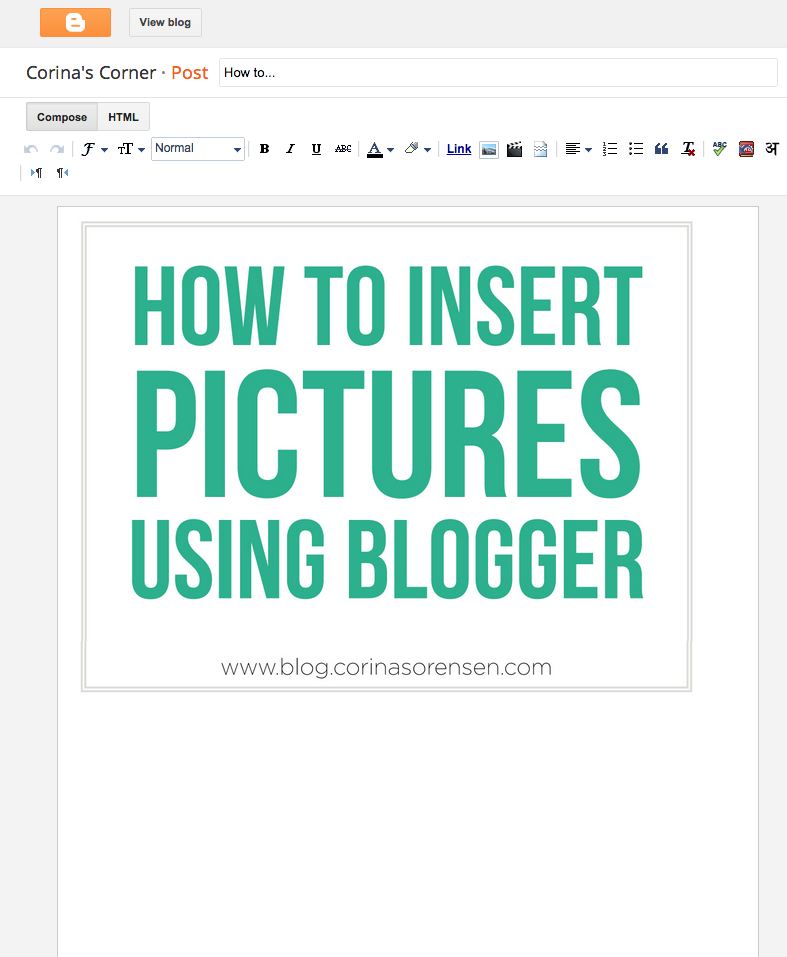Image resolution: width=787 pixels, height=957 pixels.
Task: Click in the empty editor area below the image
Action: [x=408, y=824]
